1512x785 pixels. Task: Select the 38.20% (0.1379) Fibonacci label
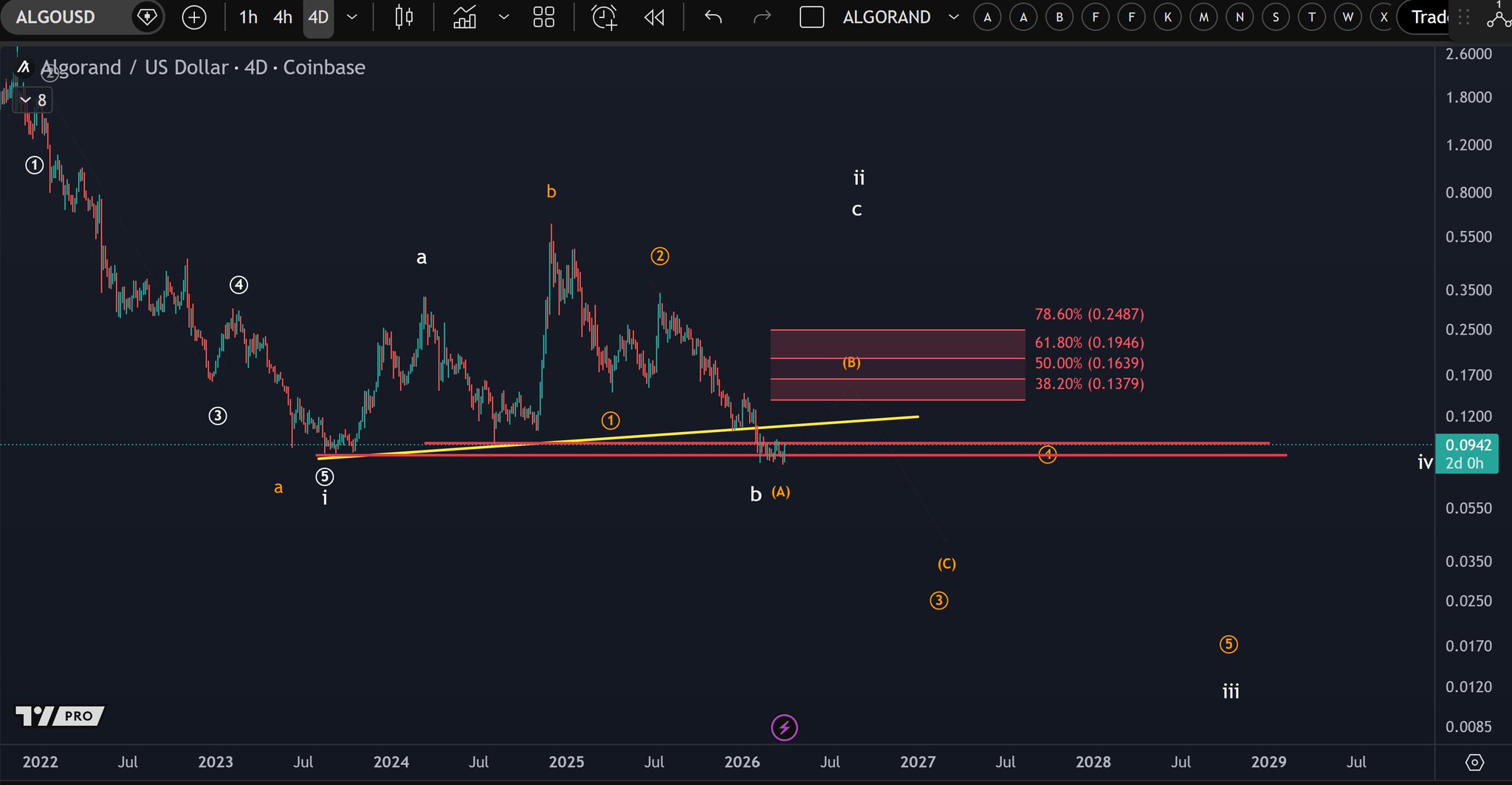coord(1089,384)
